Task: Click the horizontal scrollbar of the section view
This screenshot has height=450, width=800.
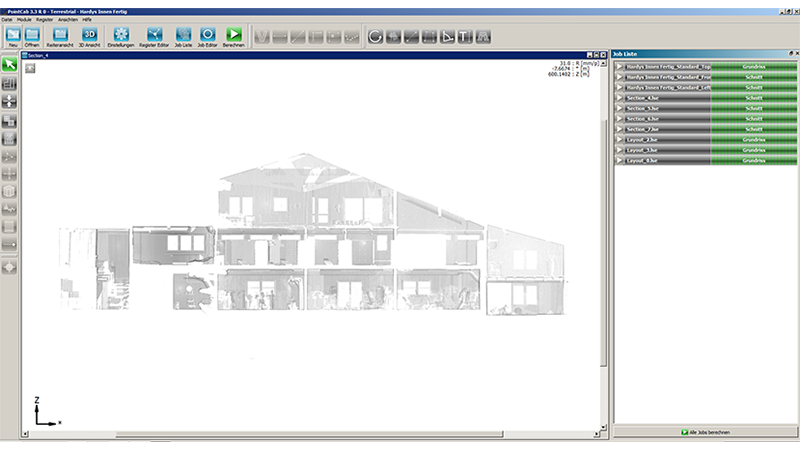Action: [309, 434]
